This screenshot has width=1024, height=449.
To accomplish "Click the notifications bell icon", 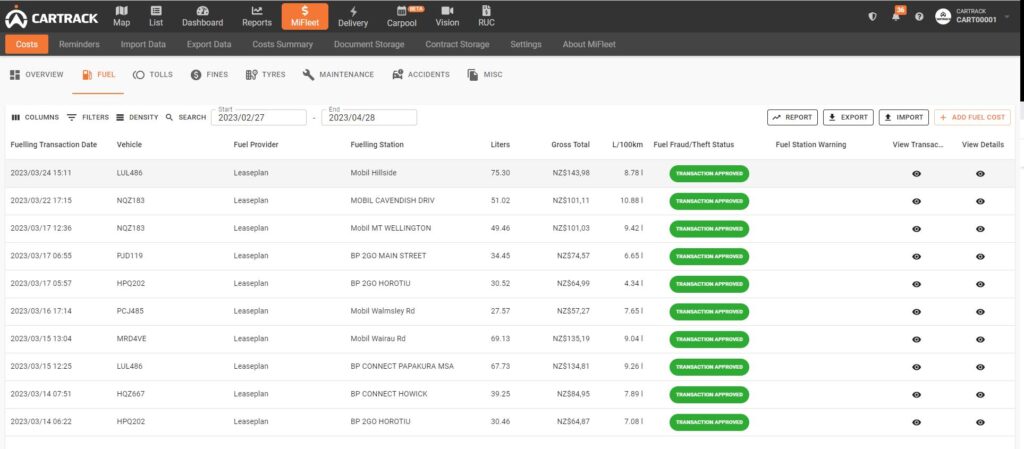I will (896, 16).
